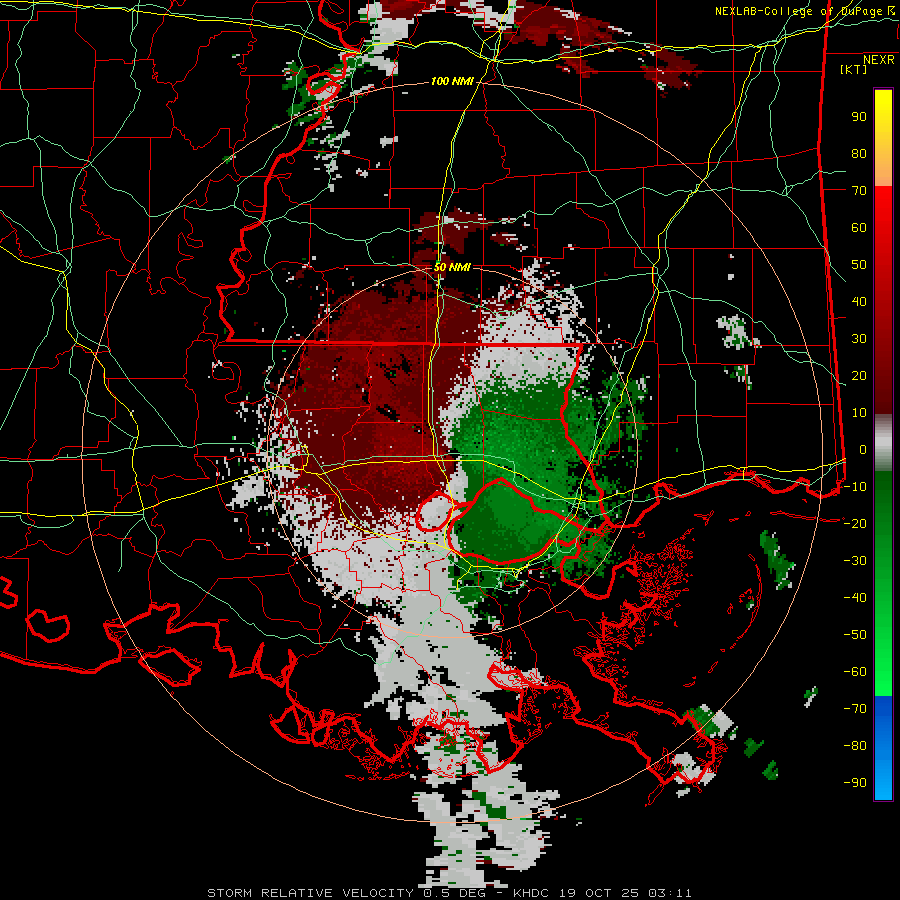This screenshot has height=900, width=900.
Task: Click the -60 value on the velocity scale
Action: click(x=855, y=672)
